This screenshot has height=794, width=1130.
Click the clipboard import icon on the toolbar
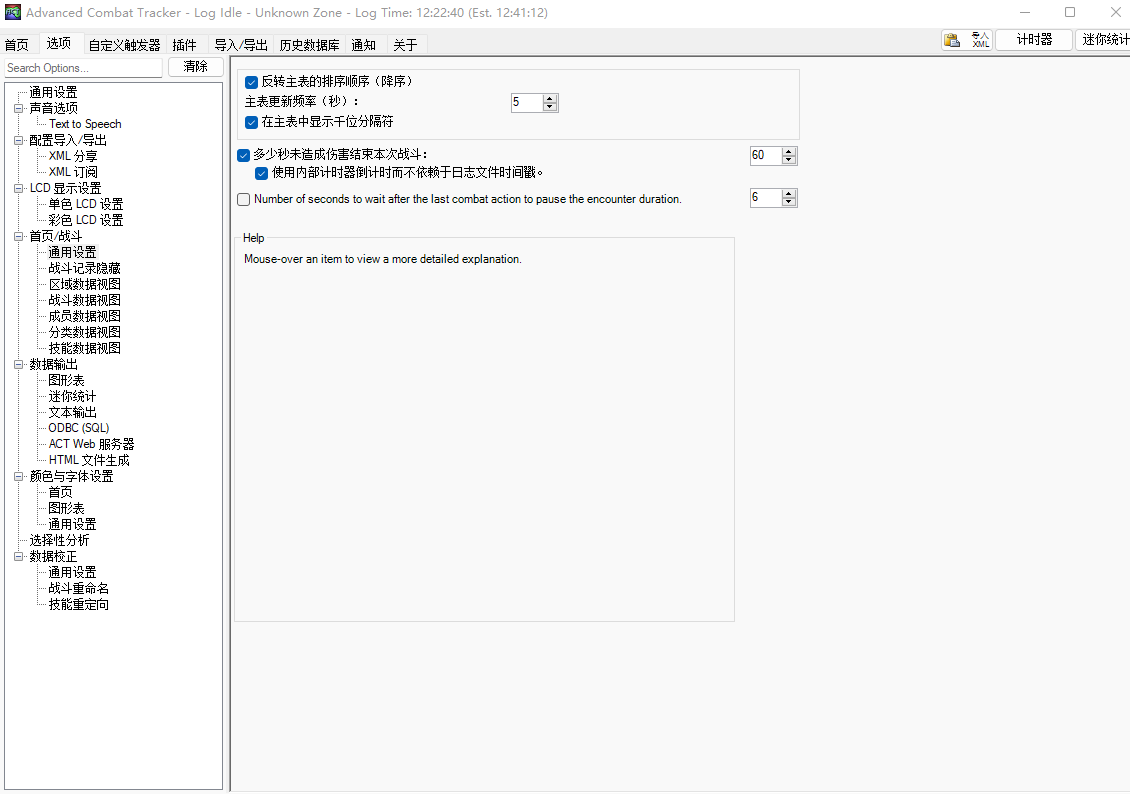952,40
